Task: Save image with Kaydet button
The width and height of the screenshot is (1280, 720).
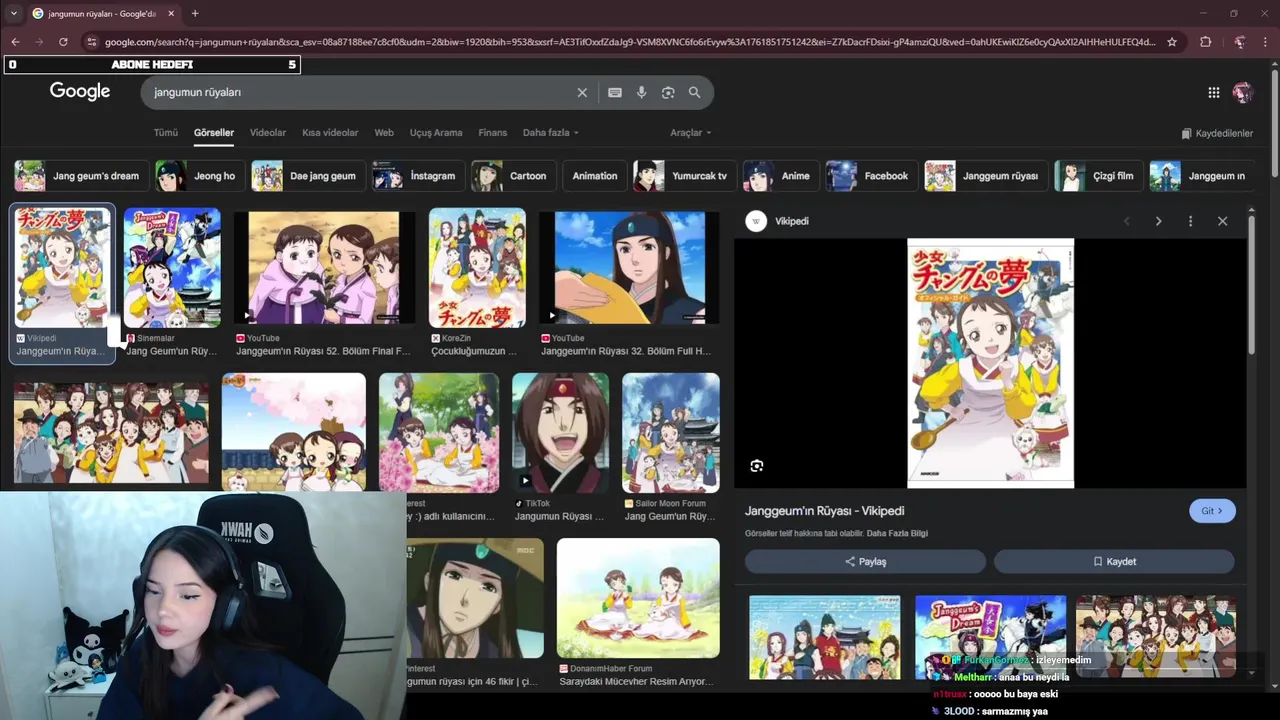Action: pos(1114,562)
